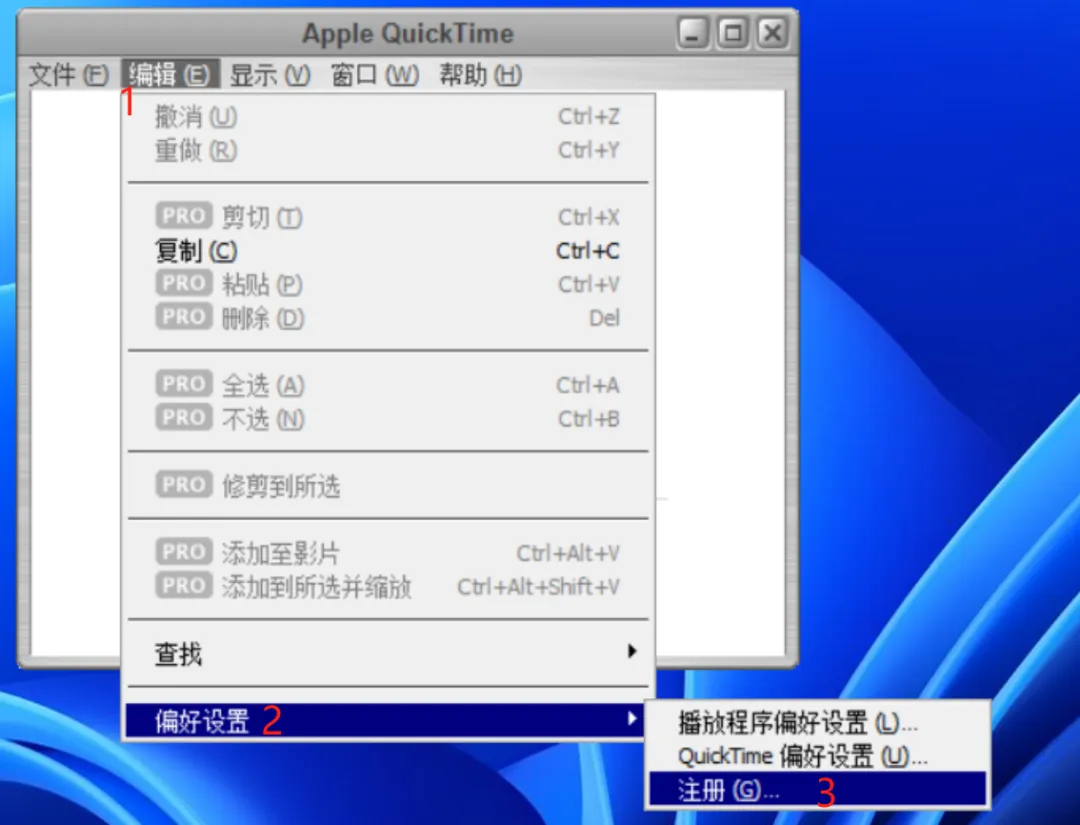
Task: Click the PRO 删除 (D) entry
Action: coord(388,317)
